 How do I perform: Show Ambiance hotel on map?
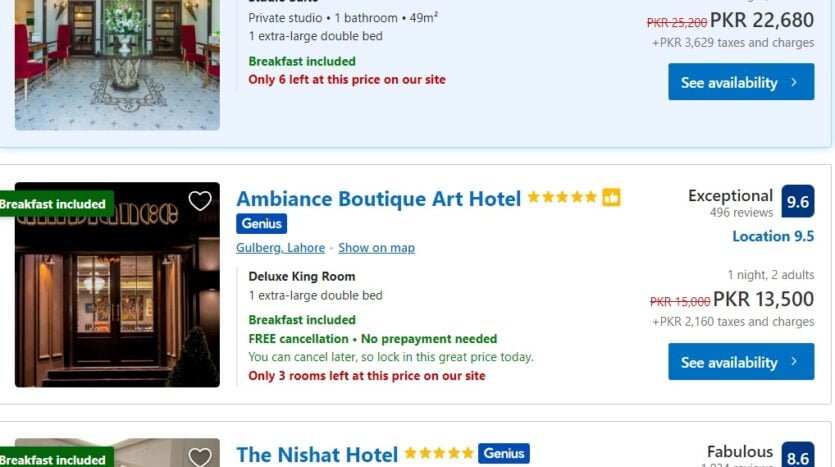tap(376, 248)
